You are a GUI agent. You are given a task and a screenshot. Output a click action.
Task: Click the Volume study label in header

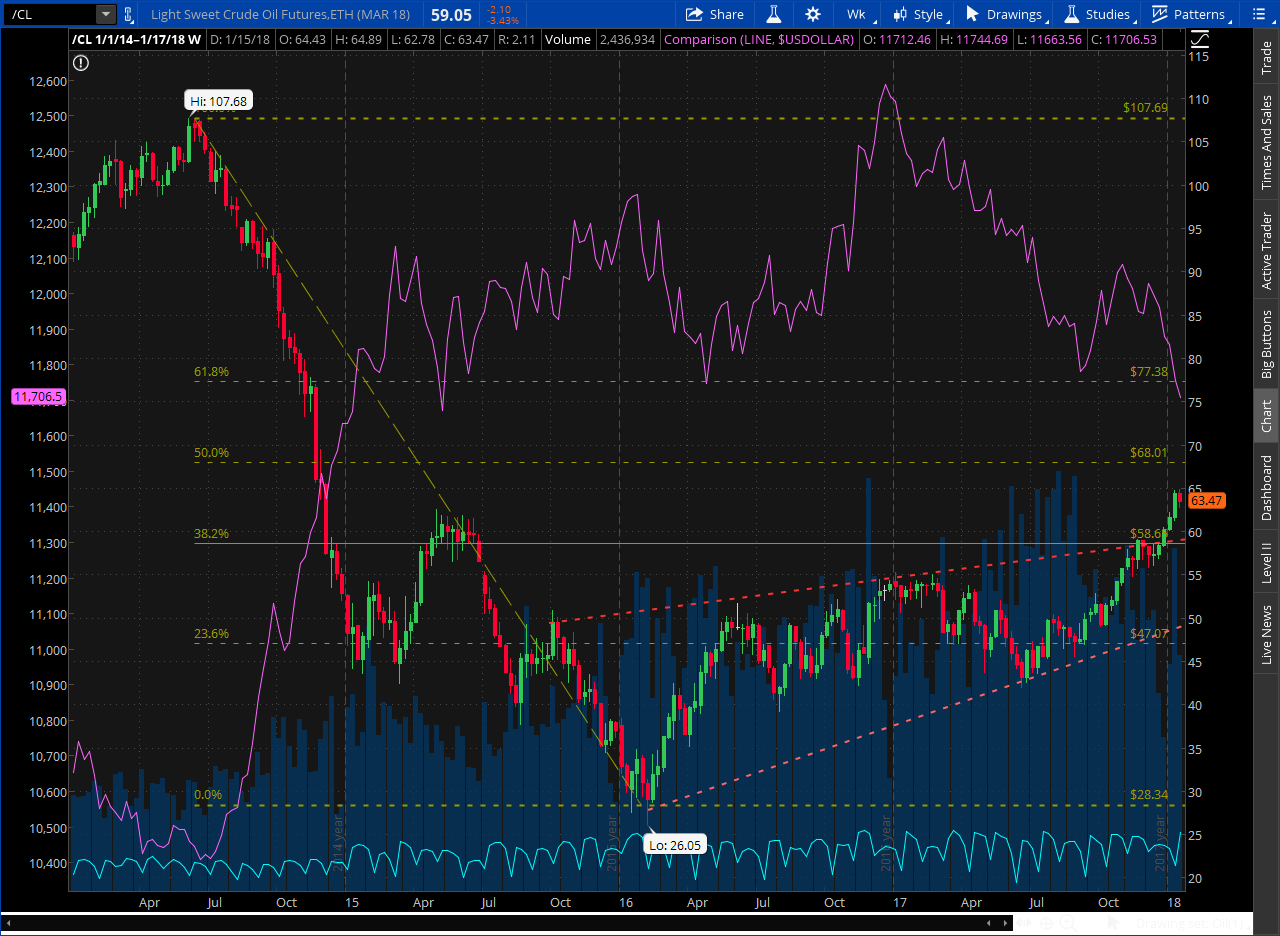pyautogui.click(x=567, y=39)
